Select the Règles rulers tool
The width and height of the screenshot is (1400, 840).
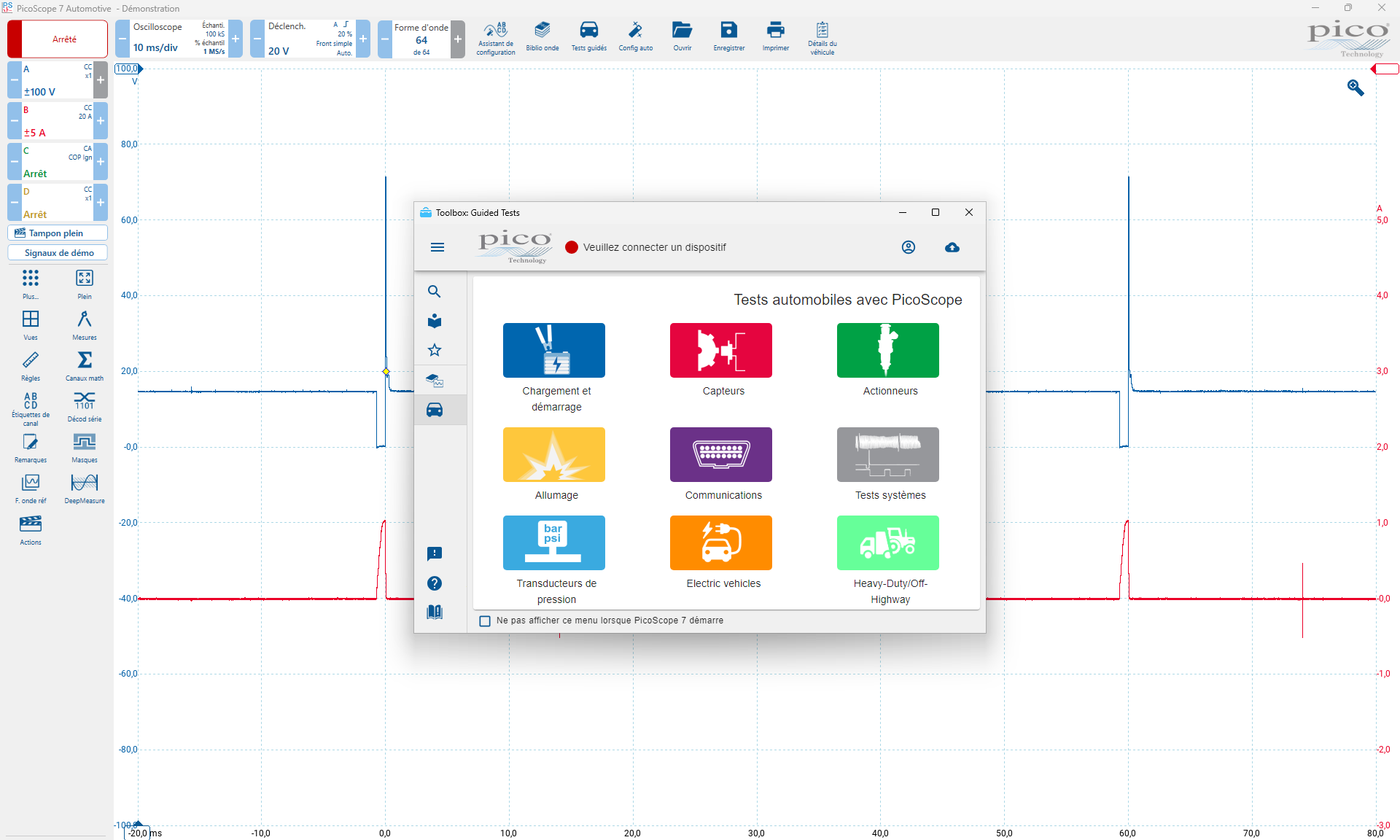coord(31,365)
